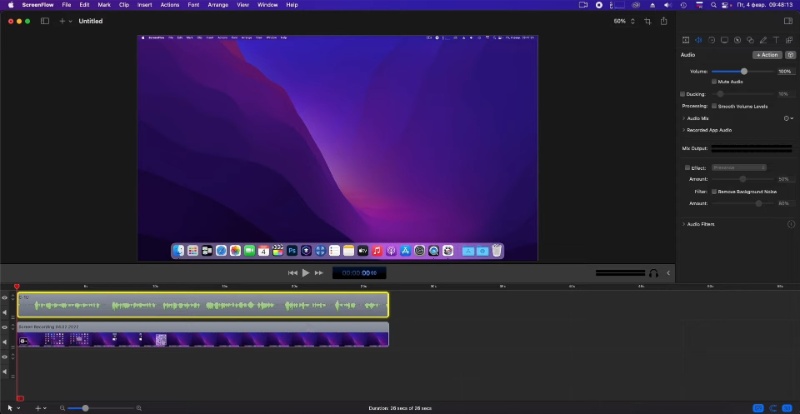
Task: Open the plus add-track dropdown at bottom
Action: 40,408
